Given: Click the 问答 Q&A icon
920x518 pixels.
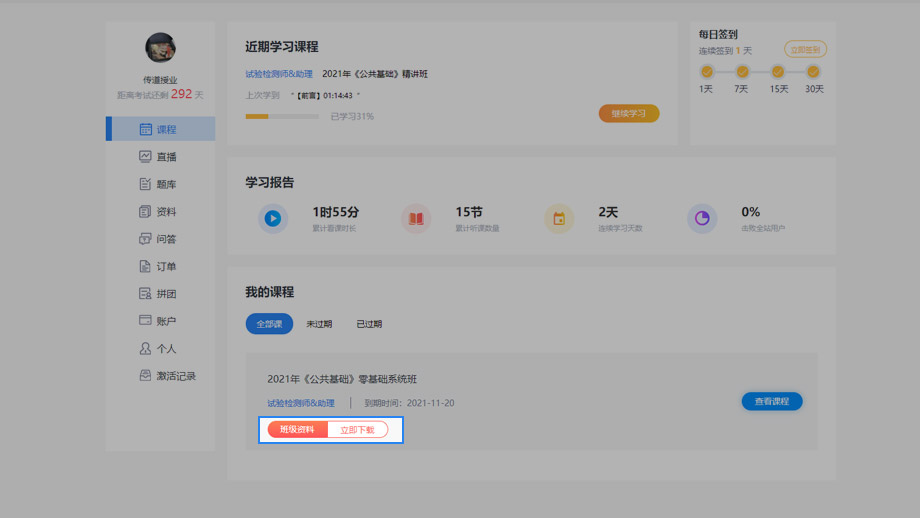Looking at the screenshot, I should pyautogui.click(x=146, y=239).
